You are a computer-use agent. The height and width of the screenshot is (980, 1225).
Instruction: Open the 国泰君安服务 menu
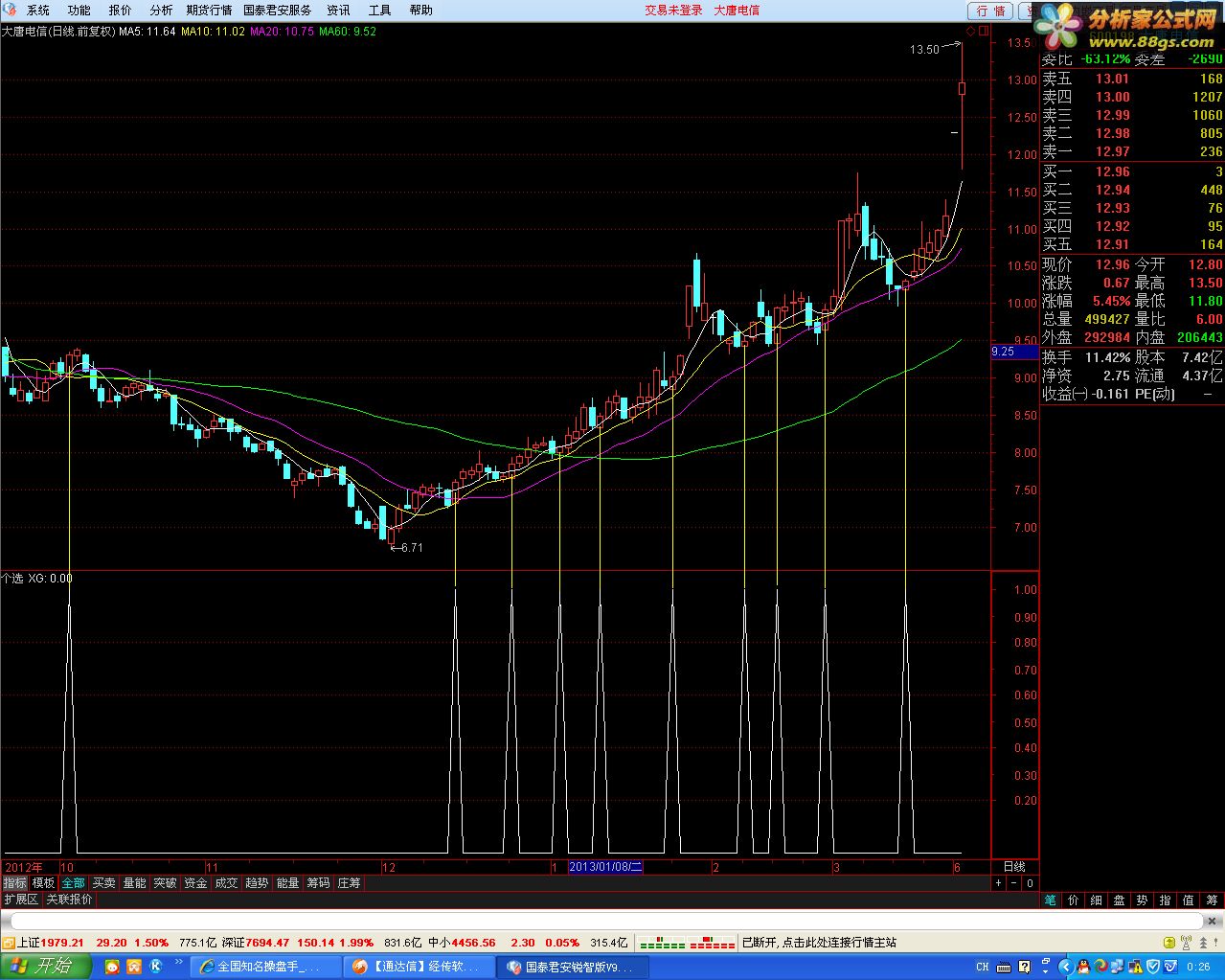pos(278,11)
